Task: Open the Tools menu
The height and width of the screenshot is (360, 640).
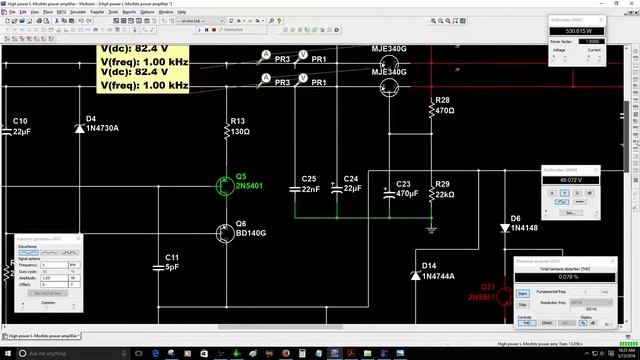Action: (x=113, y=12)
